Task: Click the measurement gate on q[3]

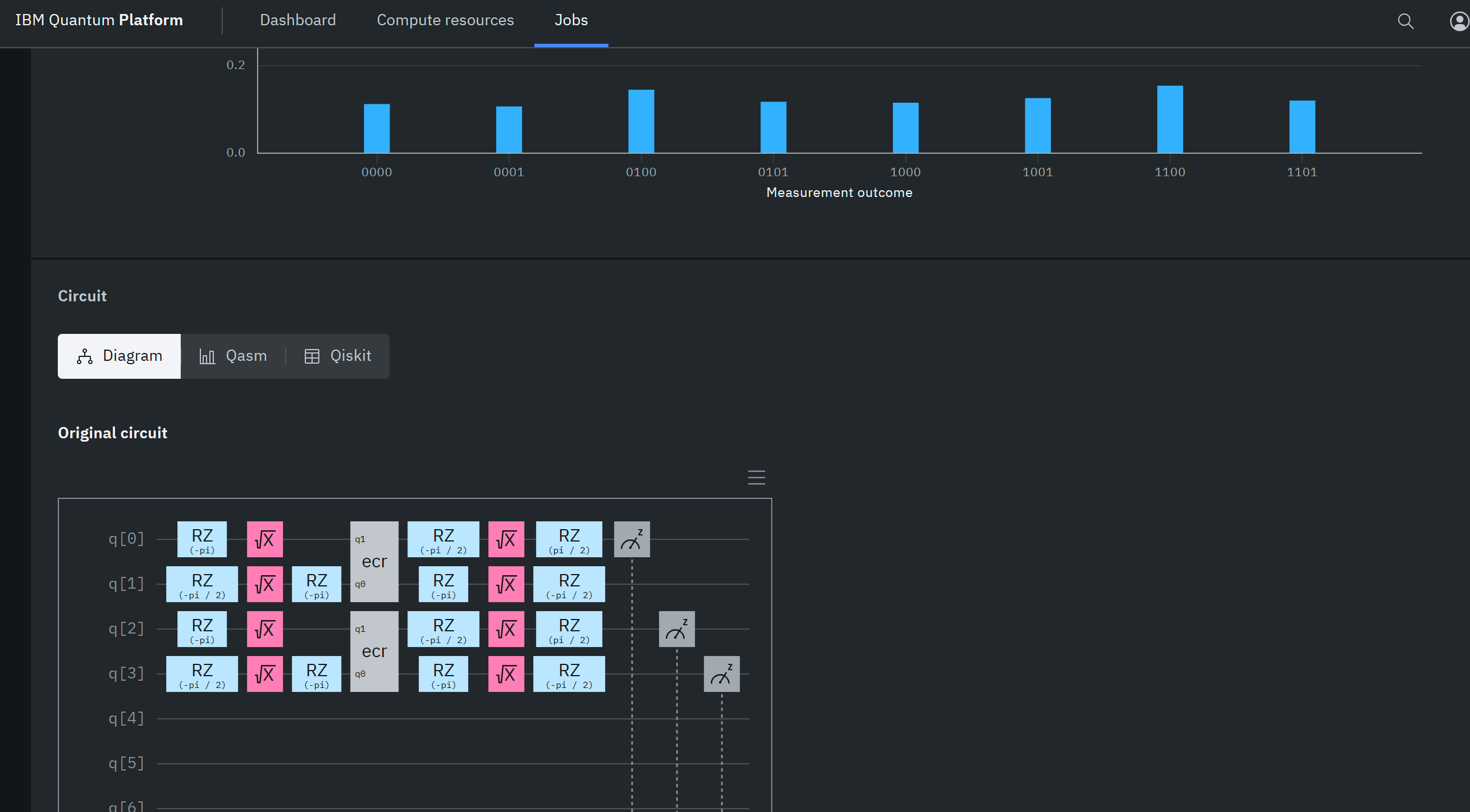Action: (721, 674)
